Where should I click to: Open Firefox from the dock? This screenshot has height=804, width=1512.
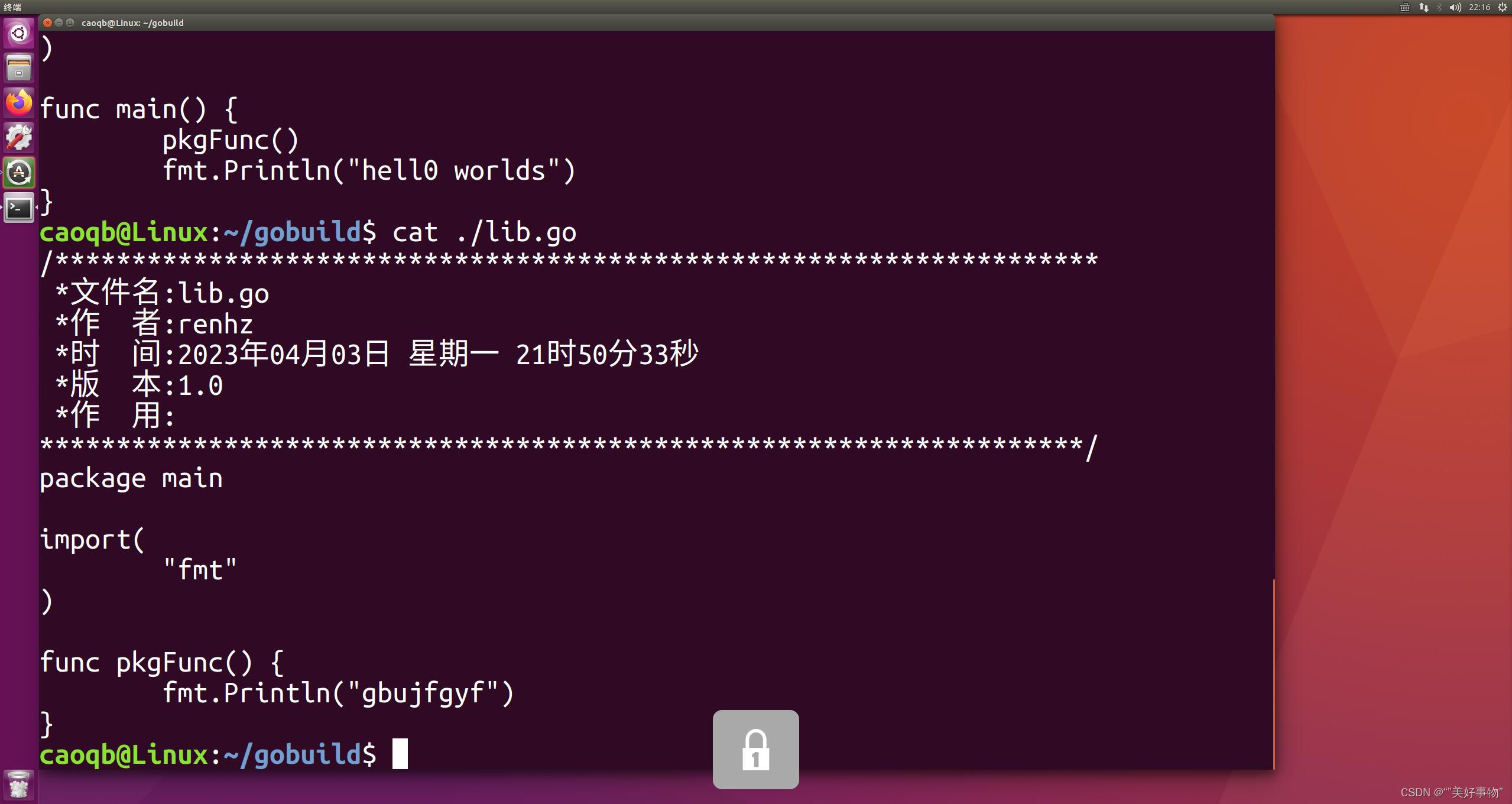(18, 102)
